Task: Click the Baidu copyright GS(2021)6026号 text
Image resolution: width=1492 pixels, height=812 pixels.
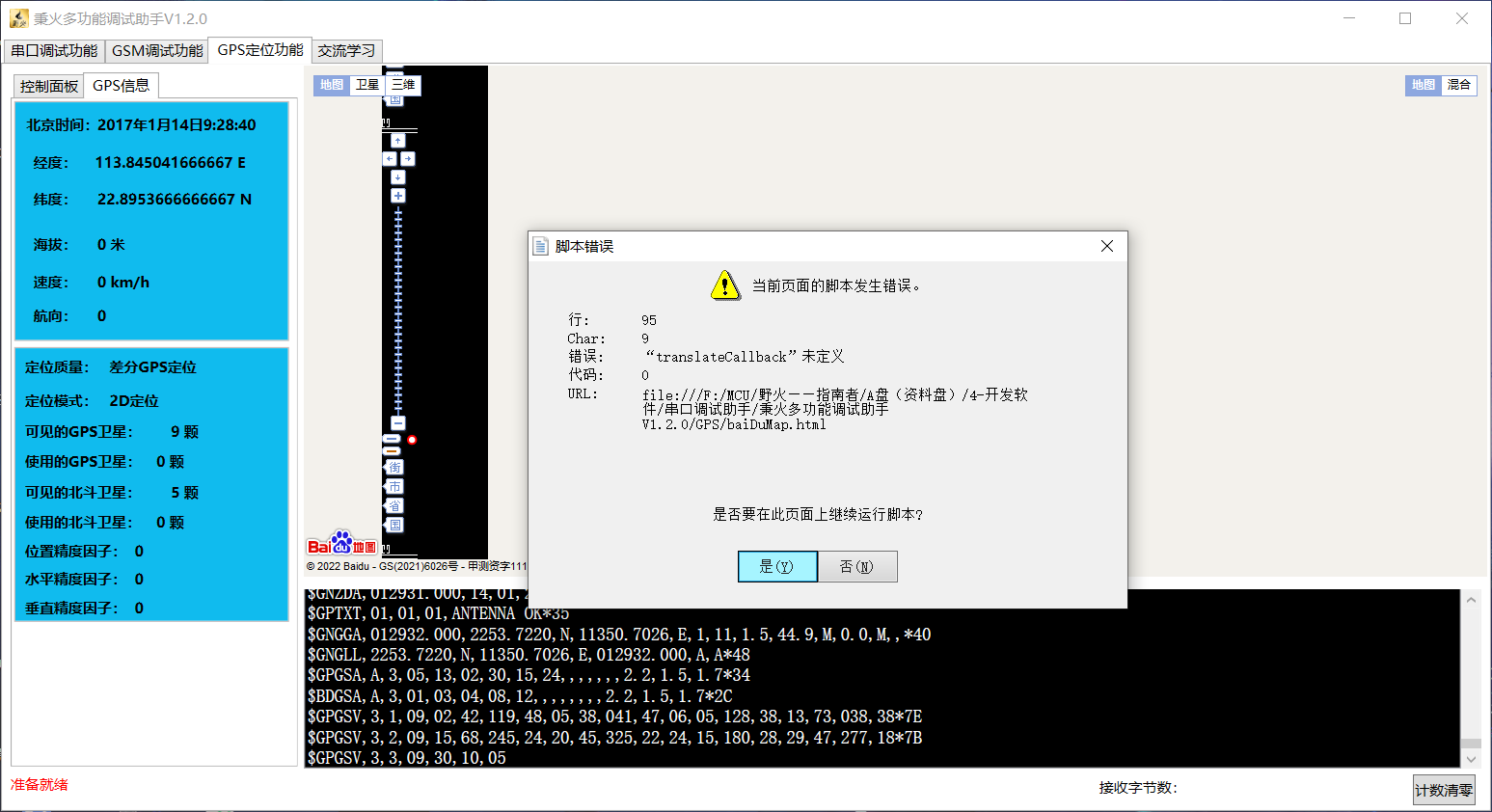Action: pos(417,566)
